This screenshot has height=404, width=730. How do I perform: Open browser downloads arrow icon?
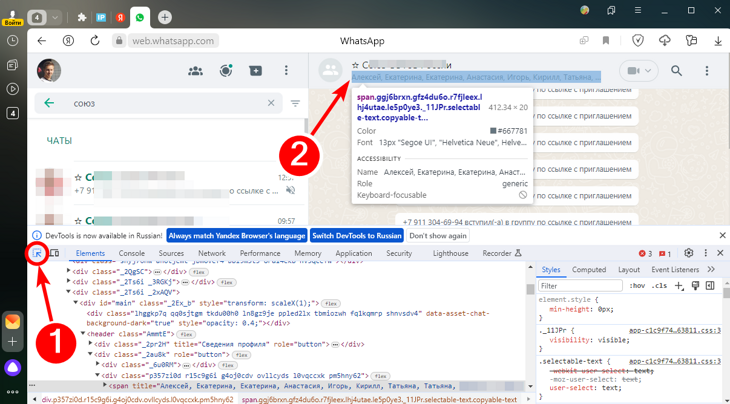(x=717, y=41)
